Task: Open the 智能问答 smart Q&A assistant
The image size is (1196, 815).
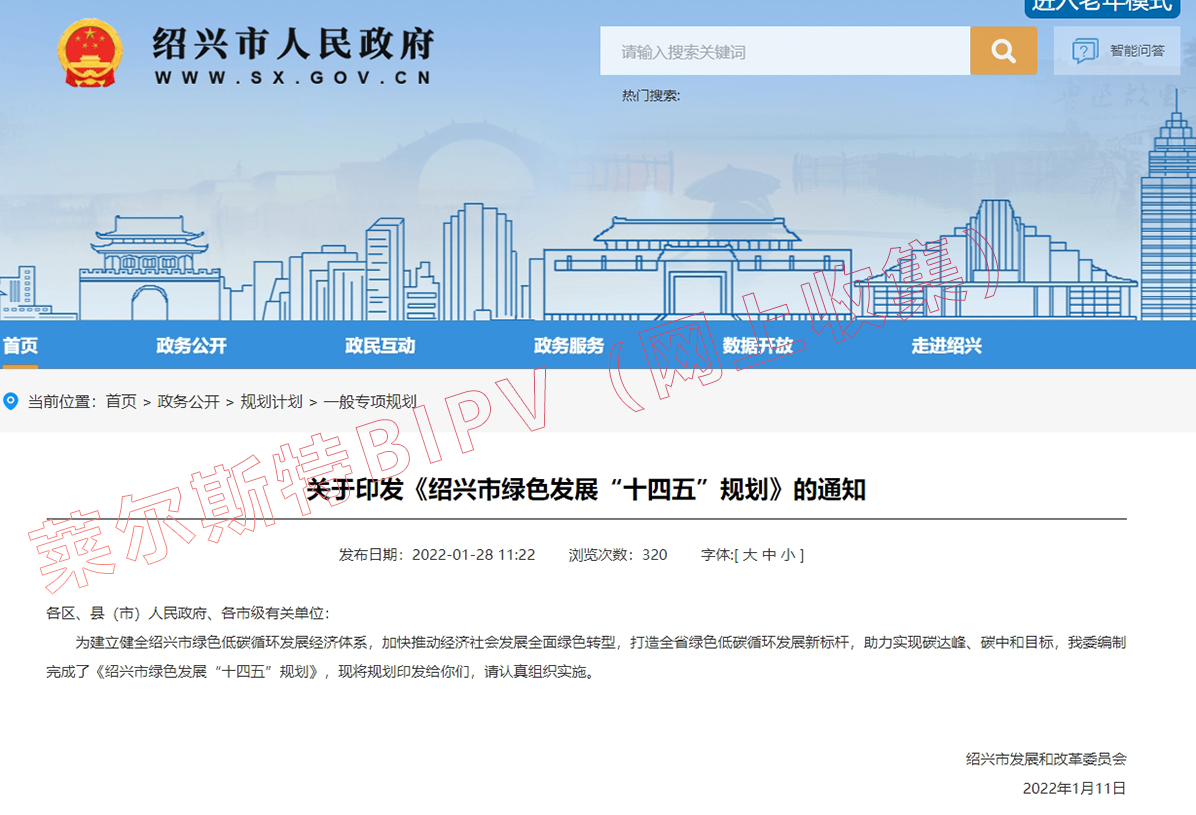Action: (1117, 51)
